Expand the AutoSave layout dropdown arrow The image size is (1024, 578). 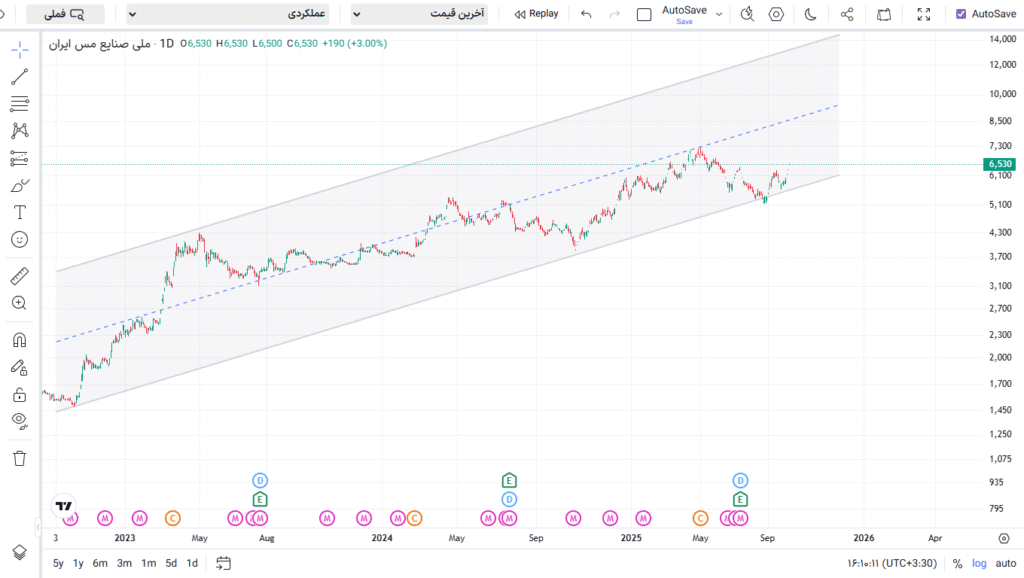coord(720,14)
